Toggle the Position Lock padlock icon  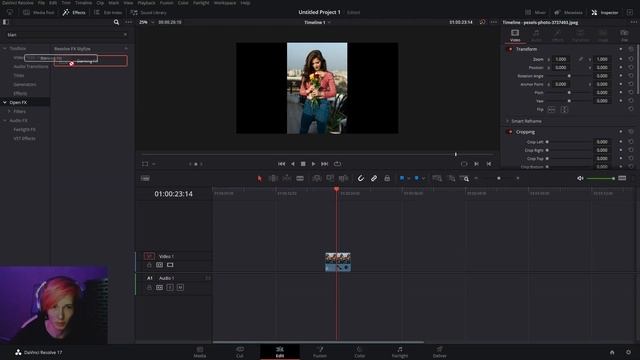click(387, 178)
